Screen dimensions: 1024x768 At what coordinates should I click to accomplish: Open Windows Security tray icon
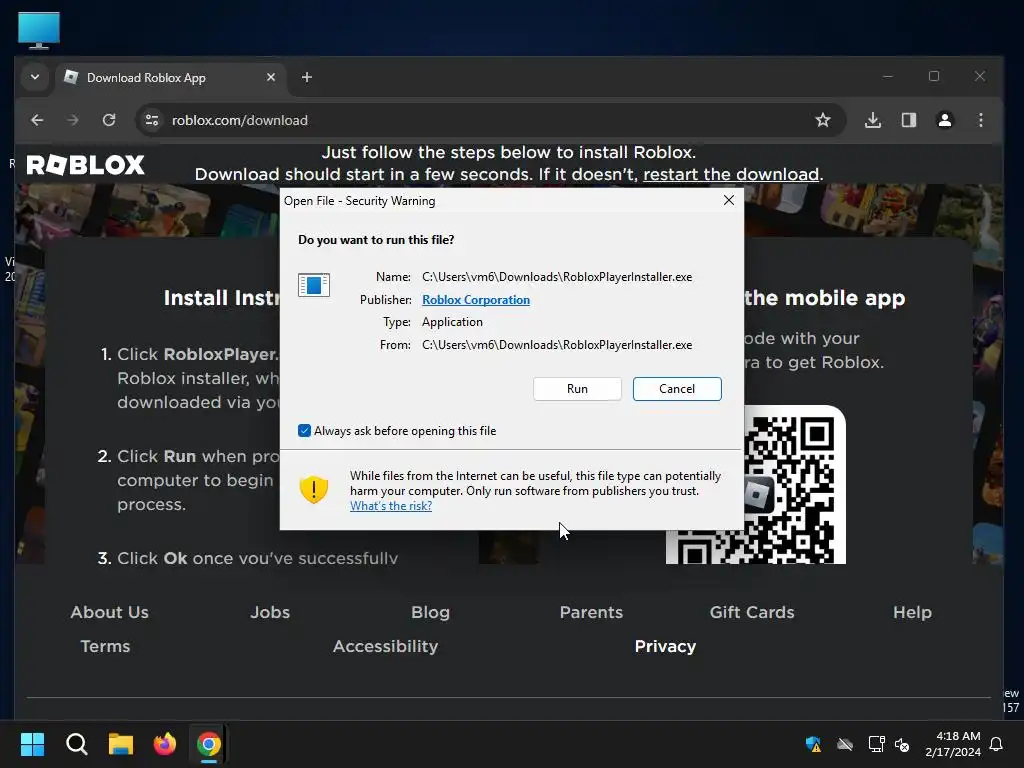tap(813, 744)
